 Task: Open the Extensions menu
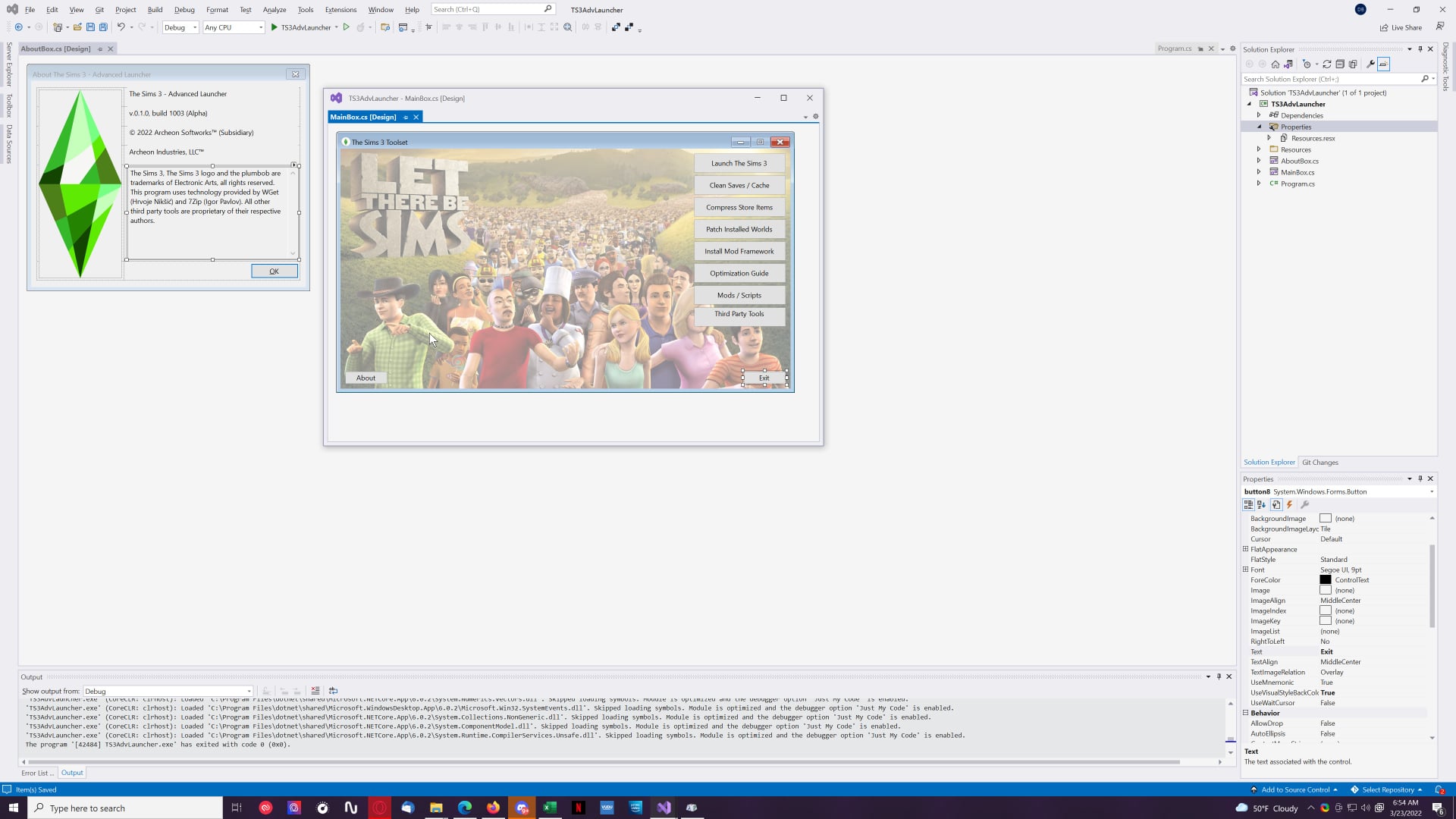(x=340, y=10)
